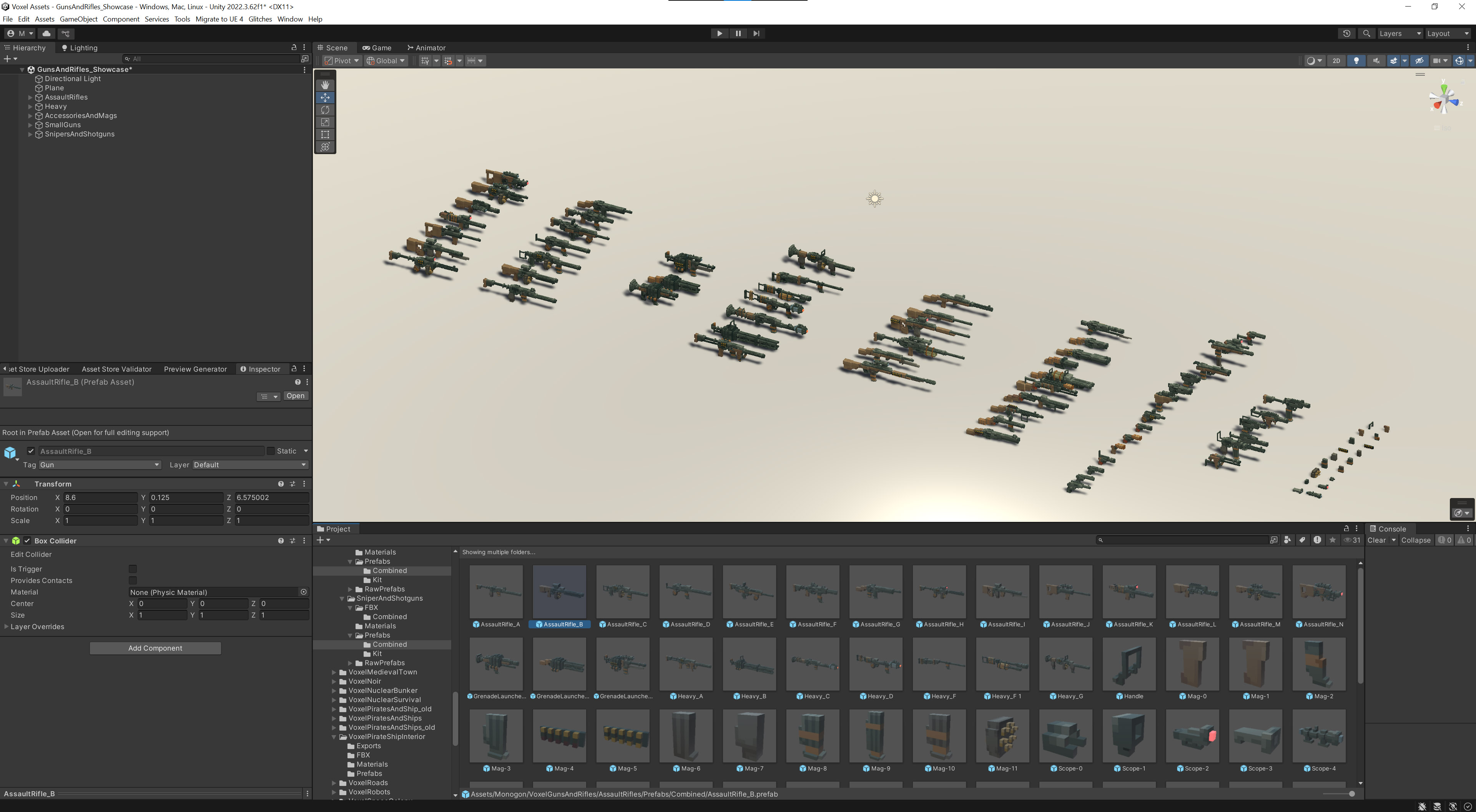Image resolution: width=1476 pixels, height=812 pixels.
Task: Select the Hand view tool
Action: [325, 85]
